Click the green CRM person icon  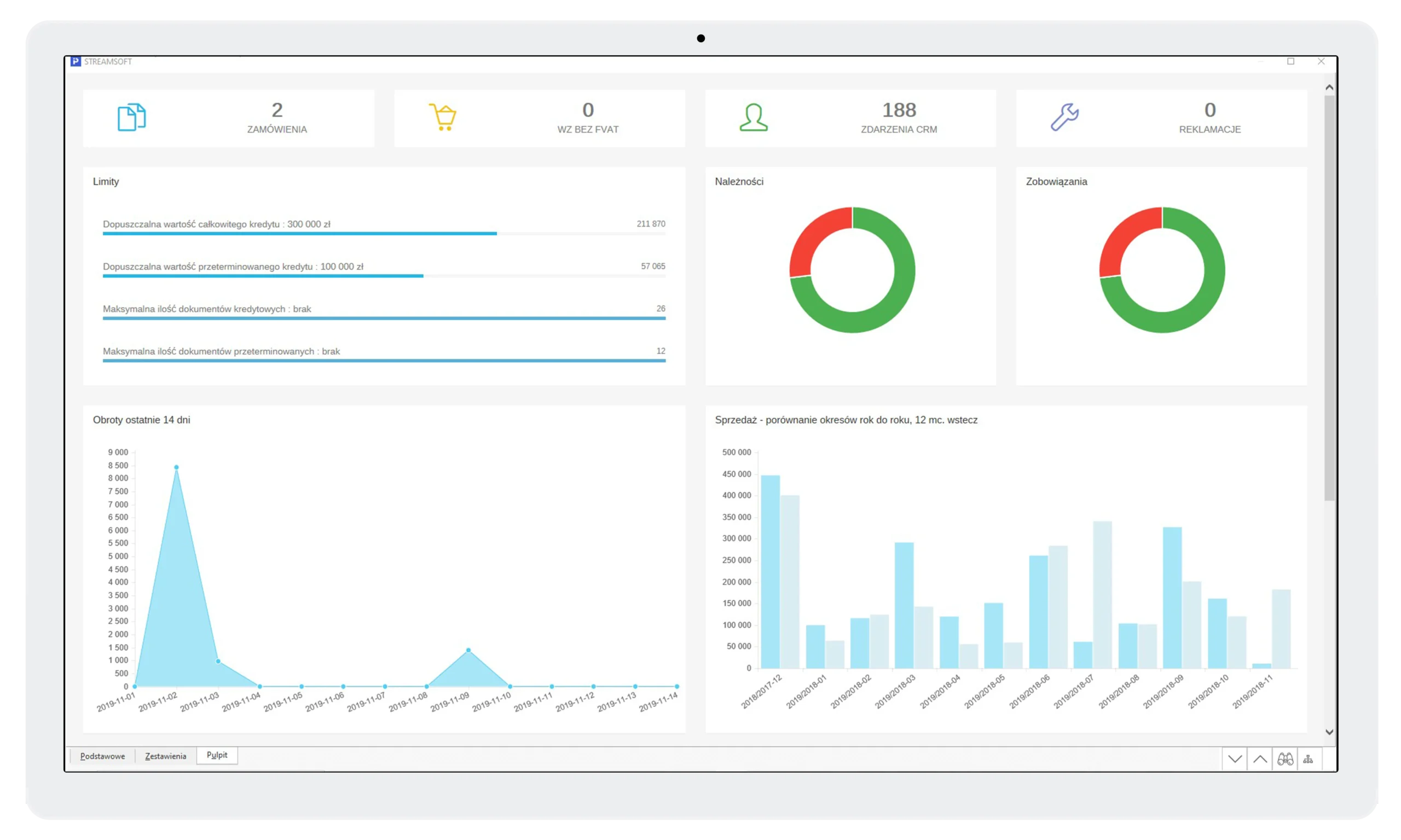(754, 117)
